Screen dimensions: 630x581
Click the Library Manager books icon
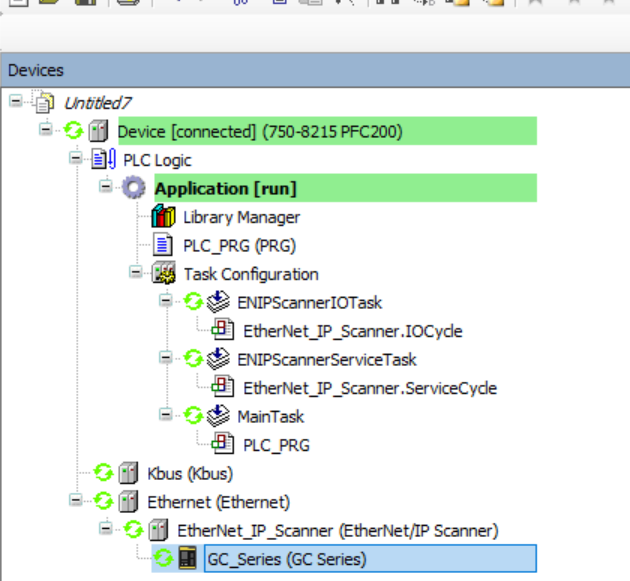click(x=163, y=216)
